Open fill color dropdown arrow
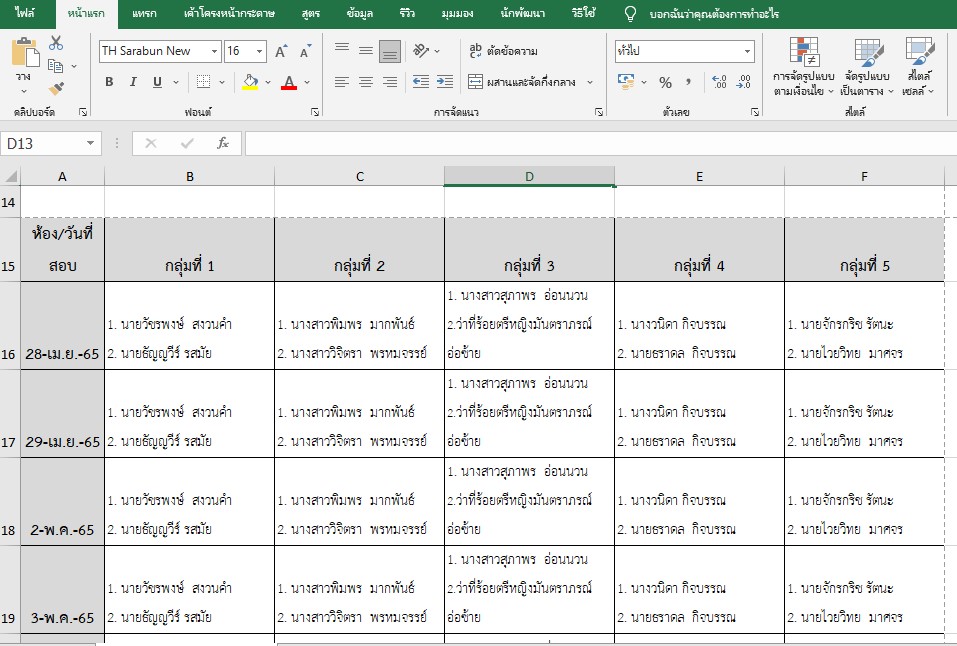957x646 pixels. click(267, 82)
